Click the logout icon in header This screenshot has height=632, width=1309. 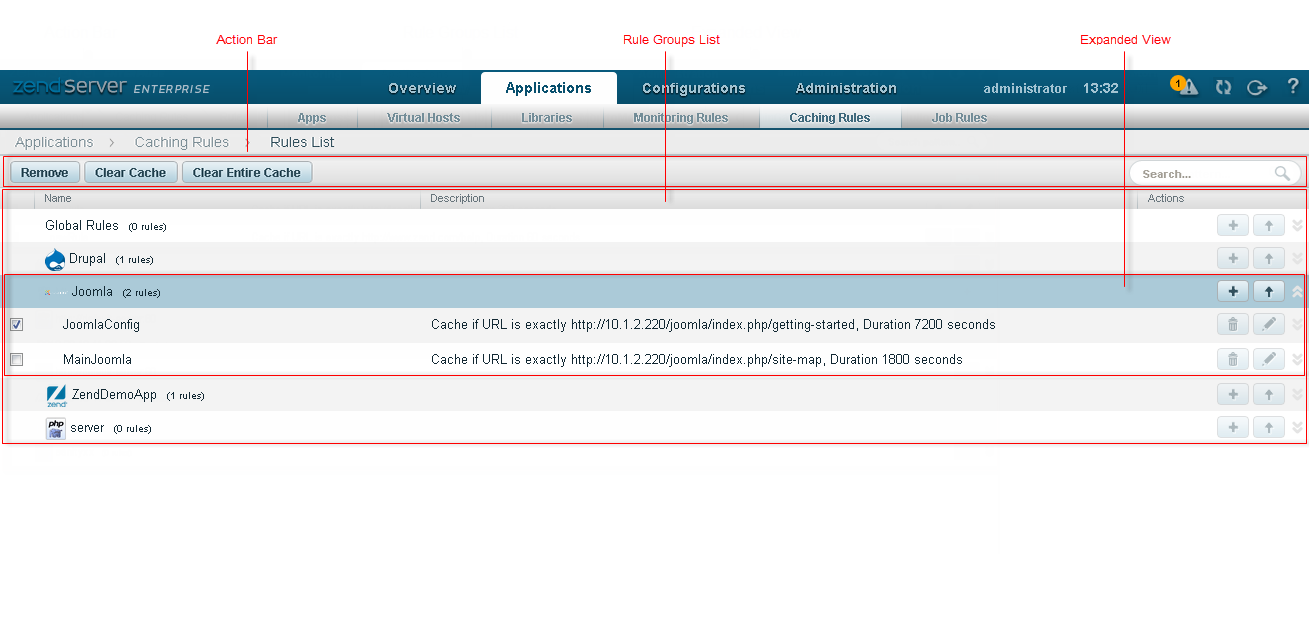1257,87
